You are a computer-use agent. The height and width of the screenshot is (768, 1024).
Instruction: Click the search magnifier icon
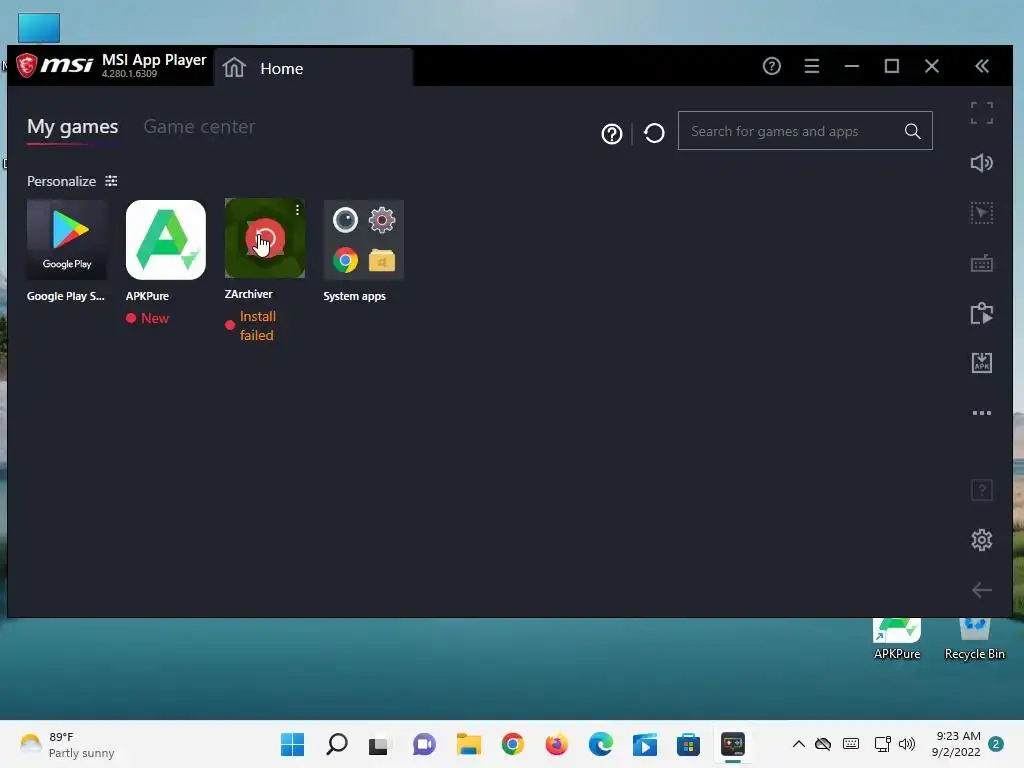[912, 131]
